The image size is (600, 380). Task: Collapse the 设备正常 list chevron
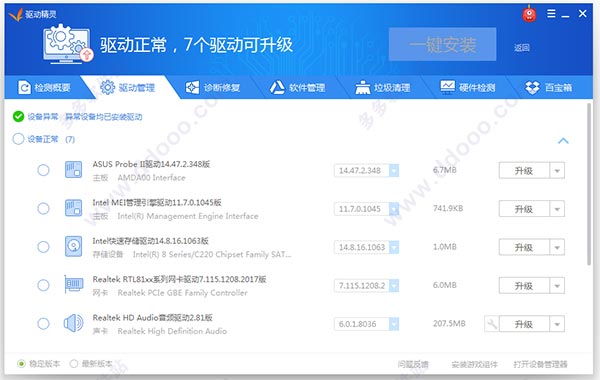coord(563,141)
